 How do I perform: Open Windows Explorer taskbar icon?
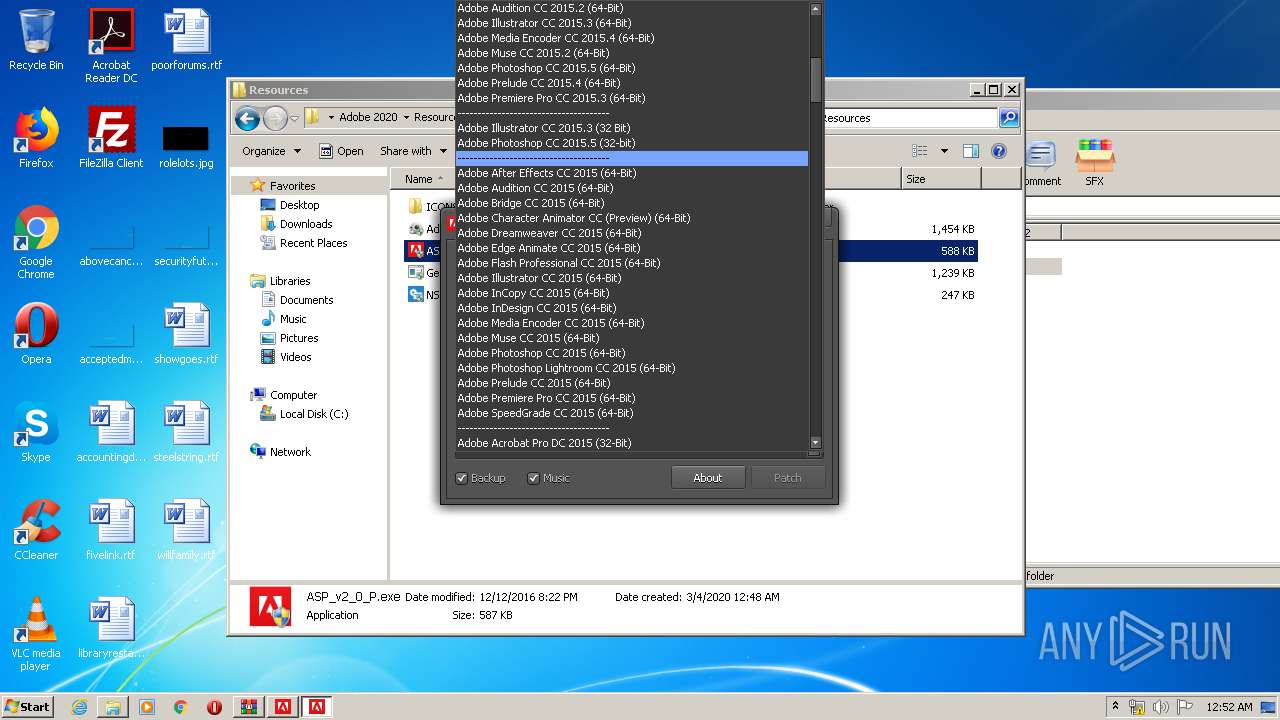[x=113, y=707]
